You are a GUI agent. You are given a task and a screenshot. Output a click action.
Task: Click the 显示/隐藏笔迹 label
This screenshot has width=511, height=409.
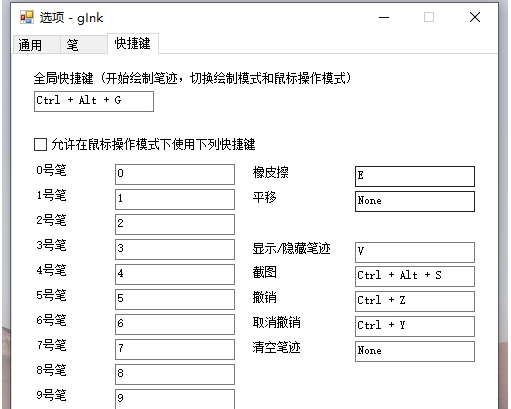pyautogui.click(x=291, y=249)
